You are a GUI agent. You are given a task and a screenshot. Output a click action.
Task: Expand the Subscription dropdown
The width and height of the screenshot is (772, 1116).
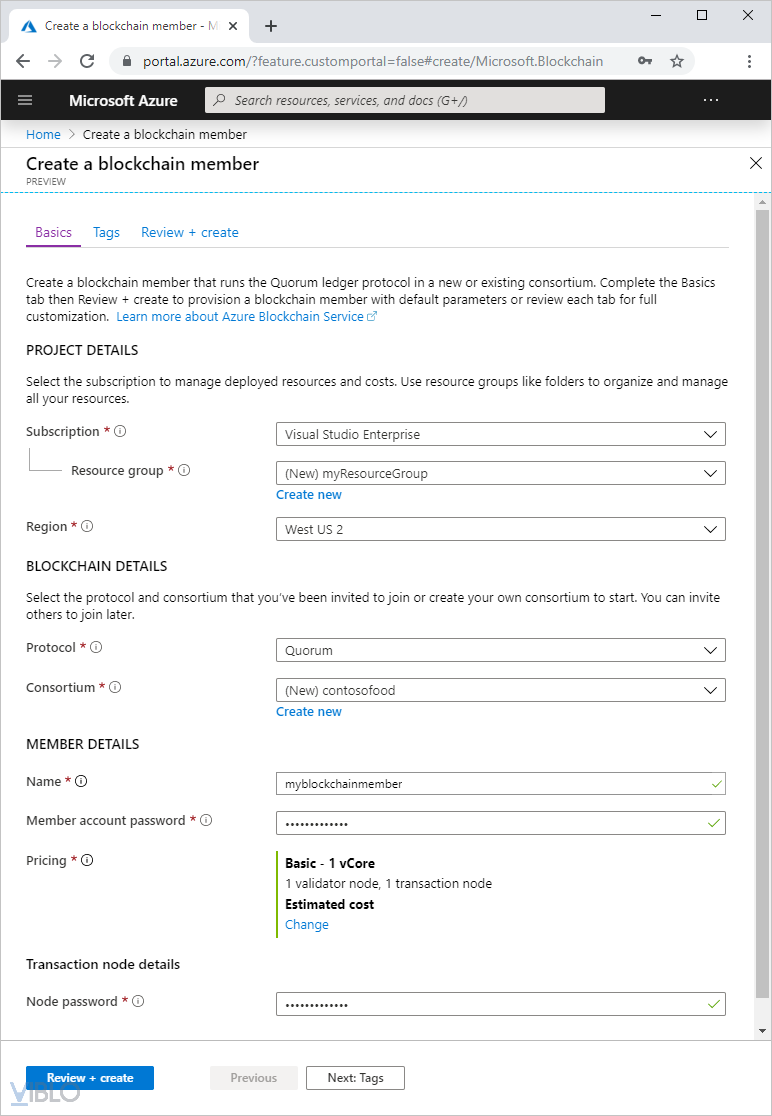(x=500, y=435)
